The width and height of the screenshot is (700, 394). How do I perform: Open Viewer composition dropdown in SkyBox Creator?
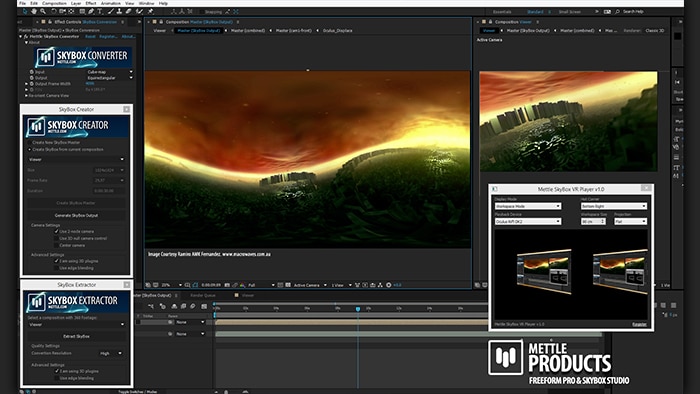76,159
